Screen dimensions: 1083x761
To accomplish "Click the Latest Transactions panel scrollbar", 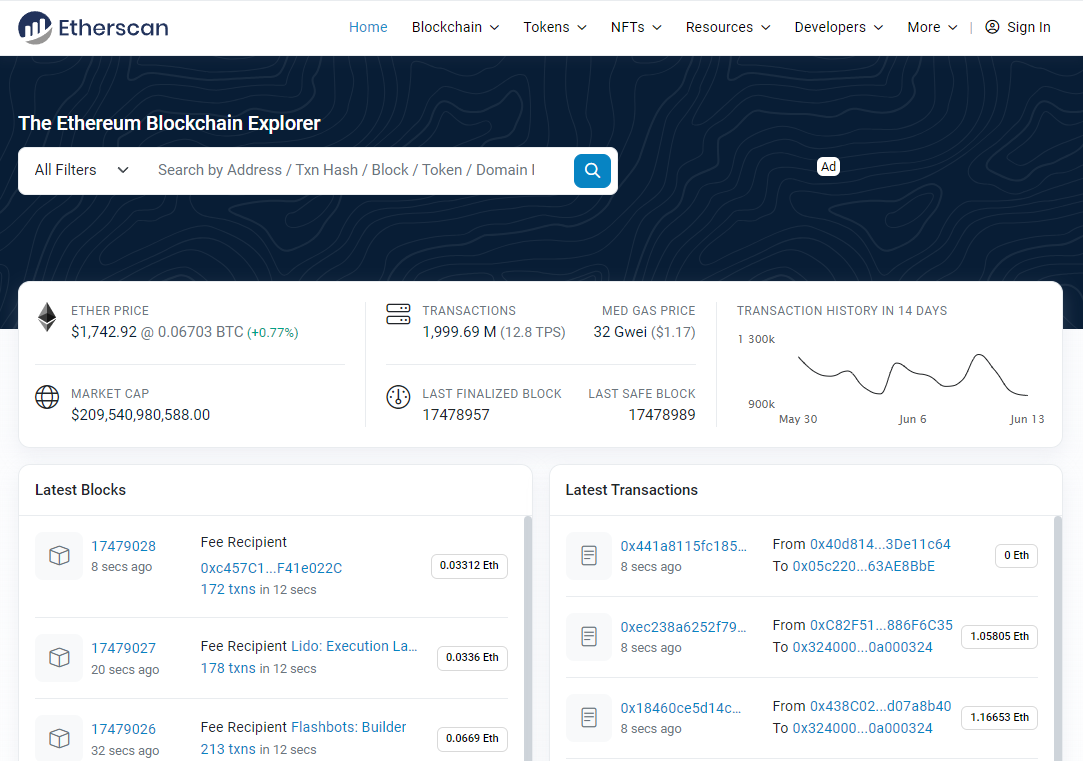I will point(1058,638).
